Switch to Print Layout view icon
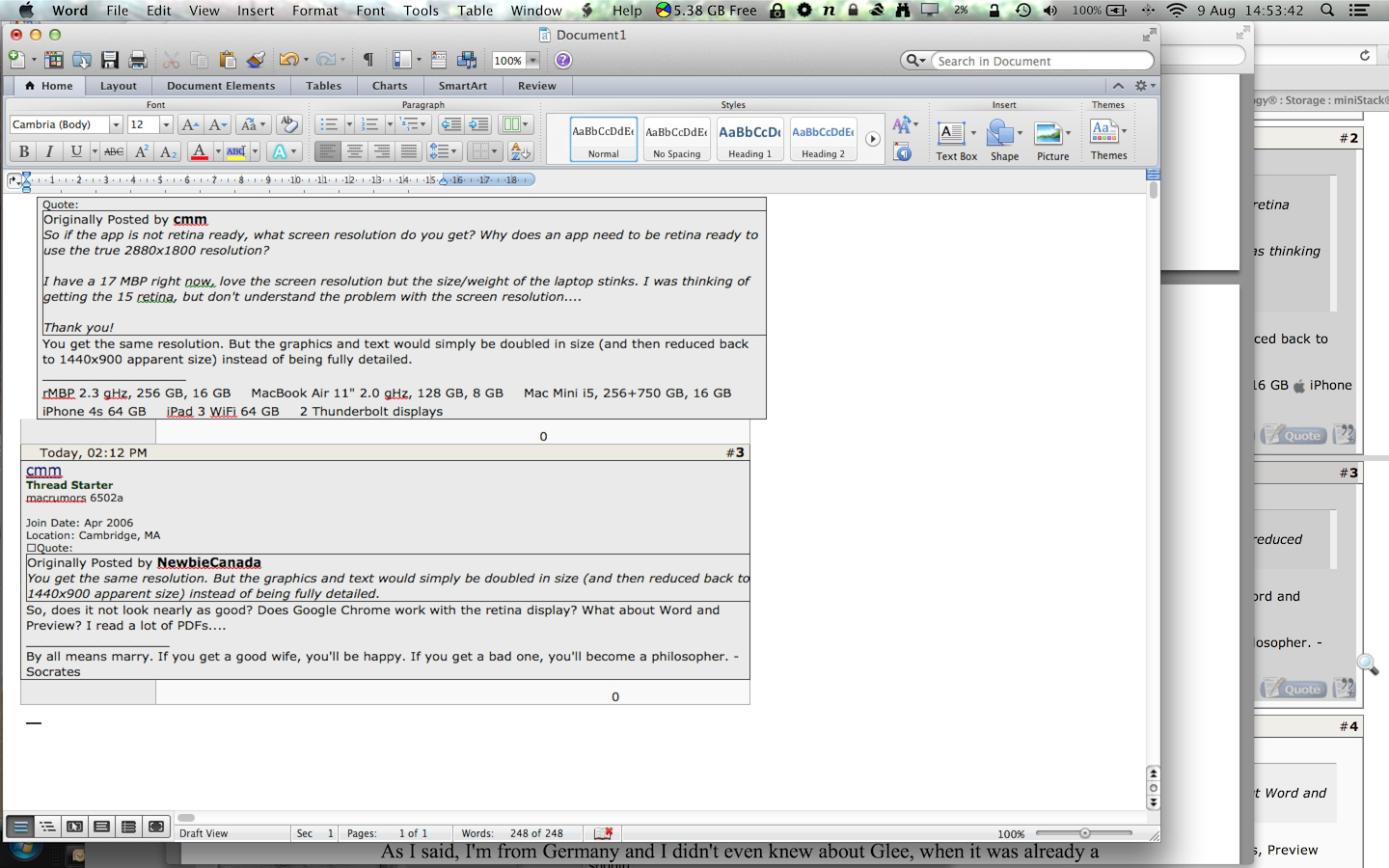Viewport: 1389px width, 868px height. pyautogui.click(x=101, y=827)
